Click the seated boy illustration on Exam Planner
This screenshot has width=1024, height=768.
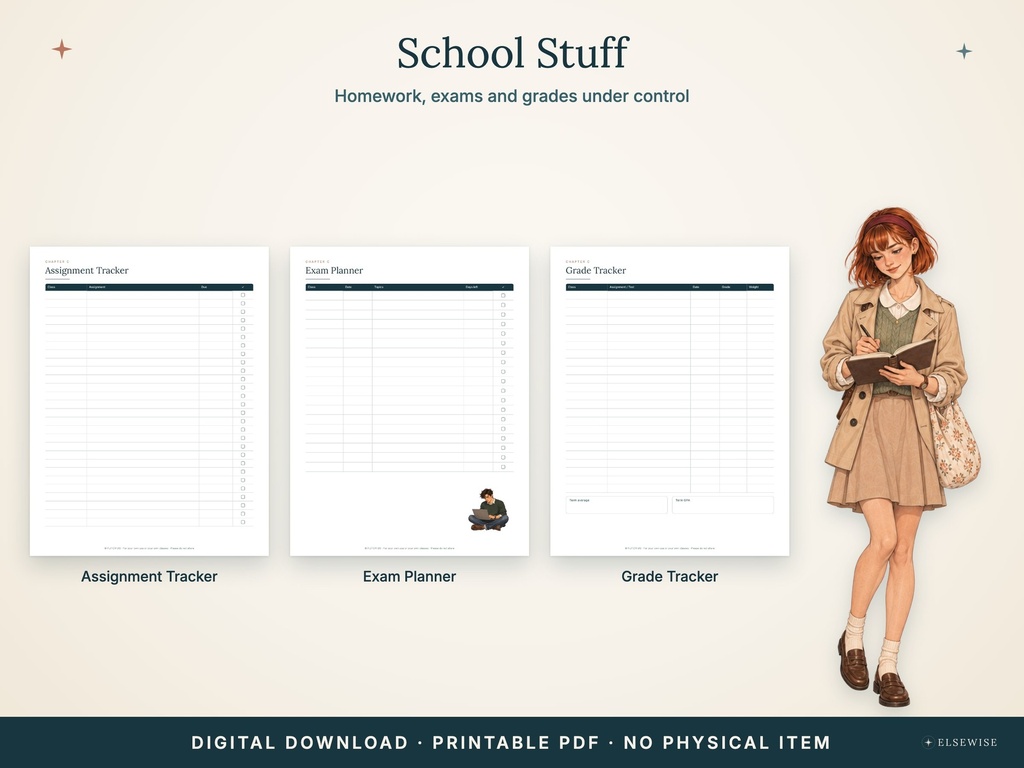click(488, 509)
